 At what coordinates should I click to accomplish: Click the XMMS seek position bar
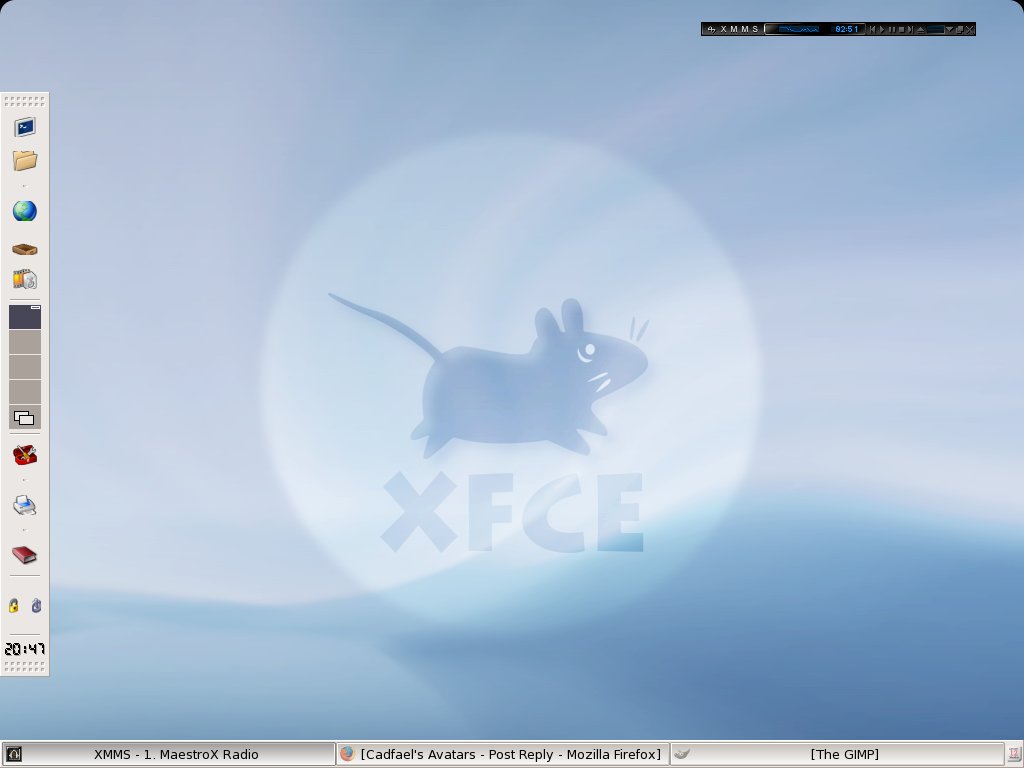[x=936, y=29]
